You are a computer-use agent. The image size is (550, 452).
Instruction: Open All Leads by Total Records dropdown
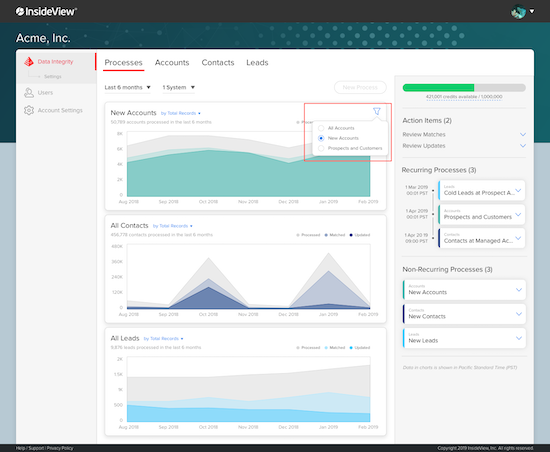tap(163, 338)
